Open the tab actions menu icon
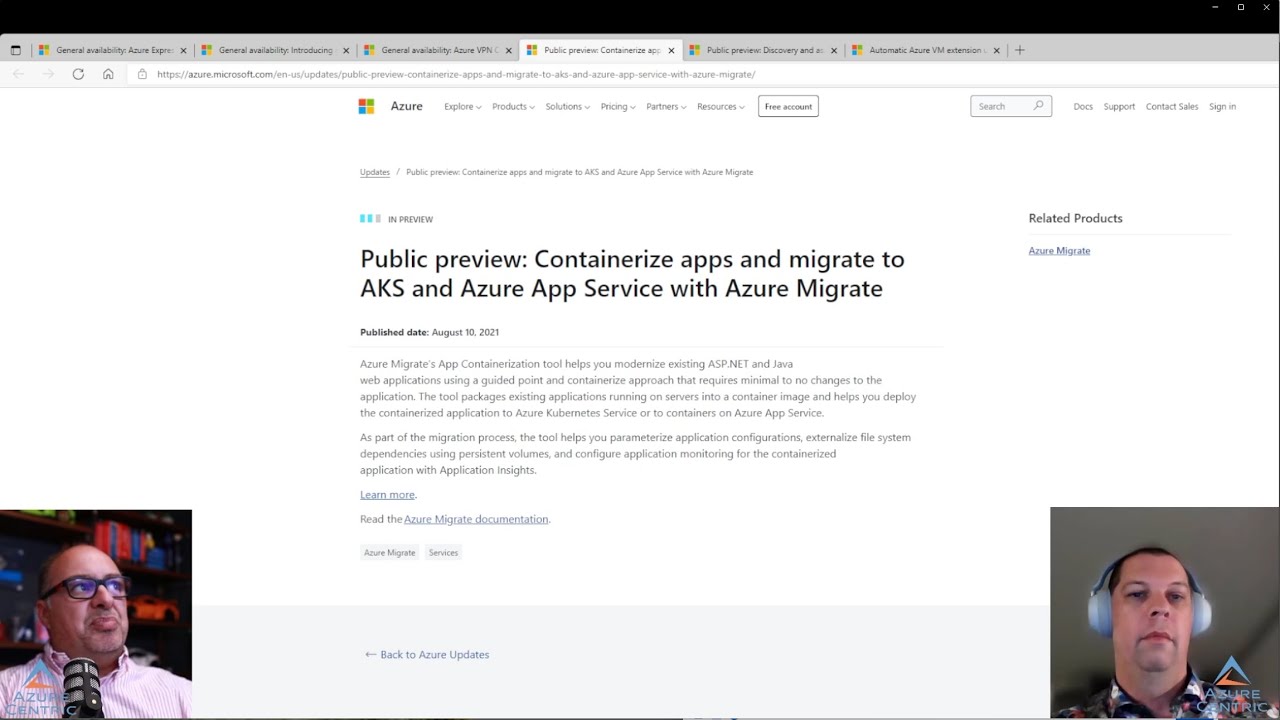1280x720 pixels. click(x=15, y=50)
